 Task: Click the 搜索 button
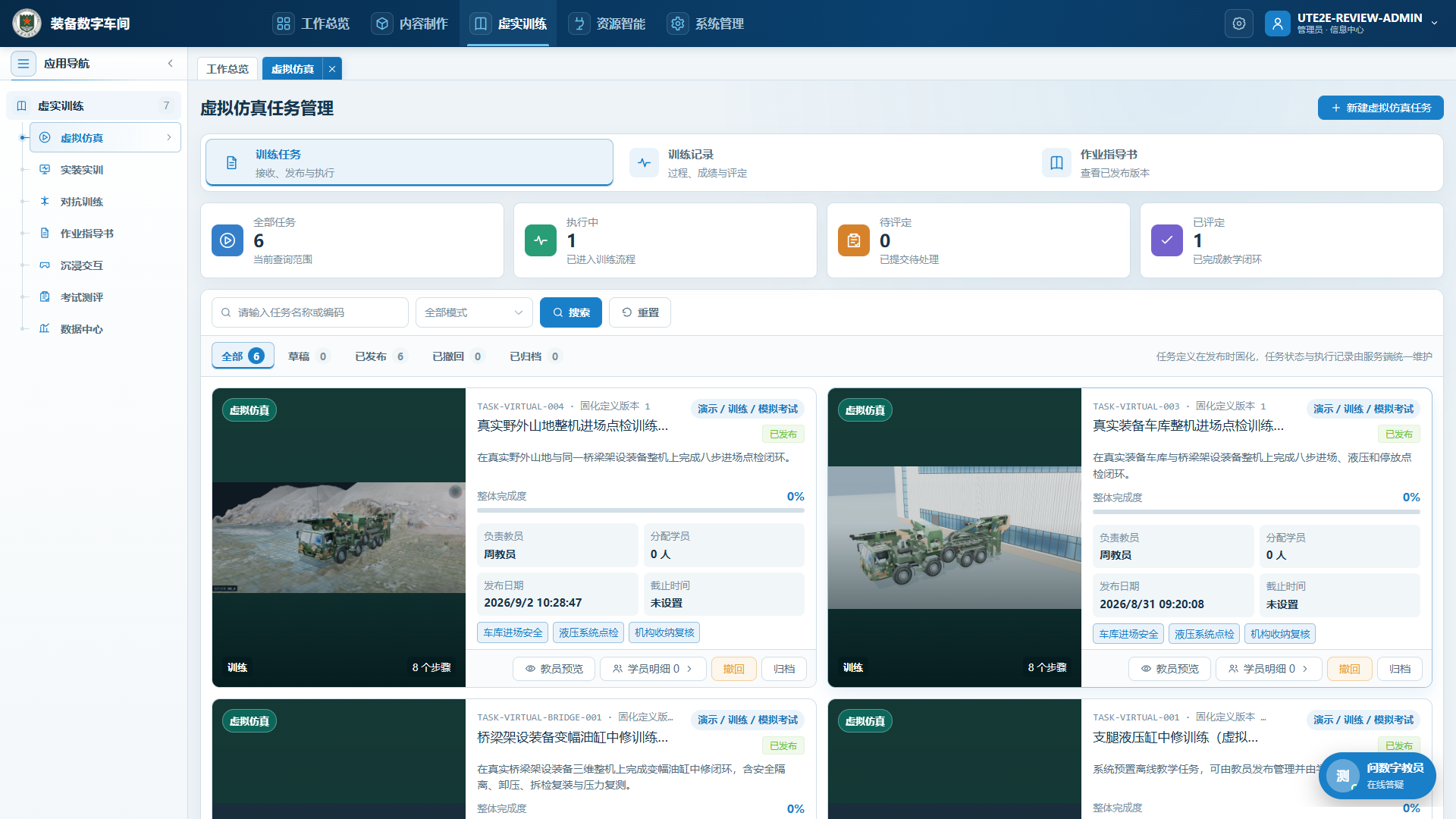pos(571,312)
